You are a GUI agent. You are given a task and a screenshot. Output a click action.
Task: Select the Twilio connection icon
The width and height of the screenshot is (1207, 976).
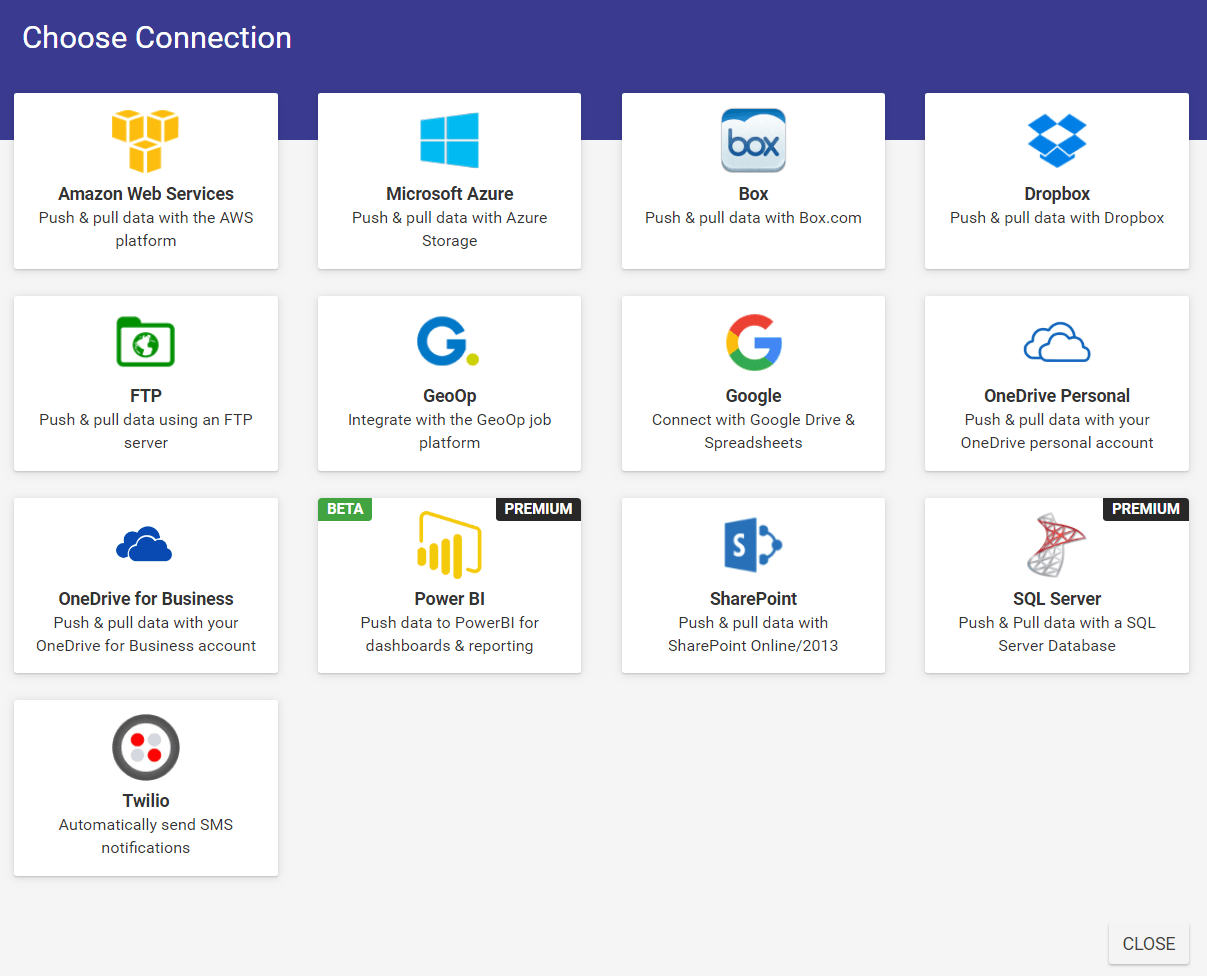click(145, 747)
